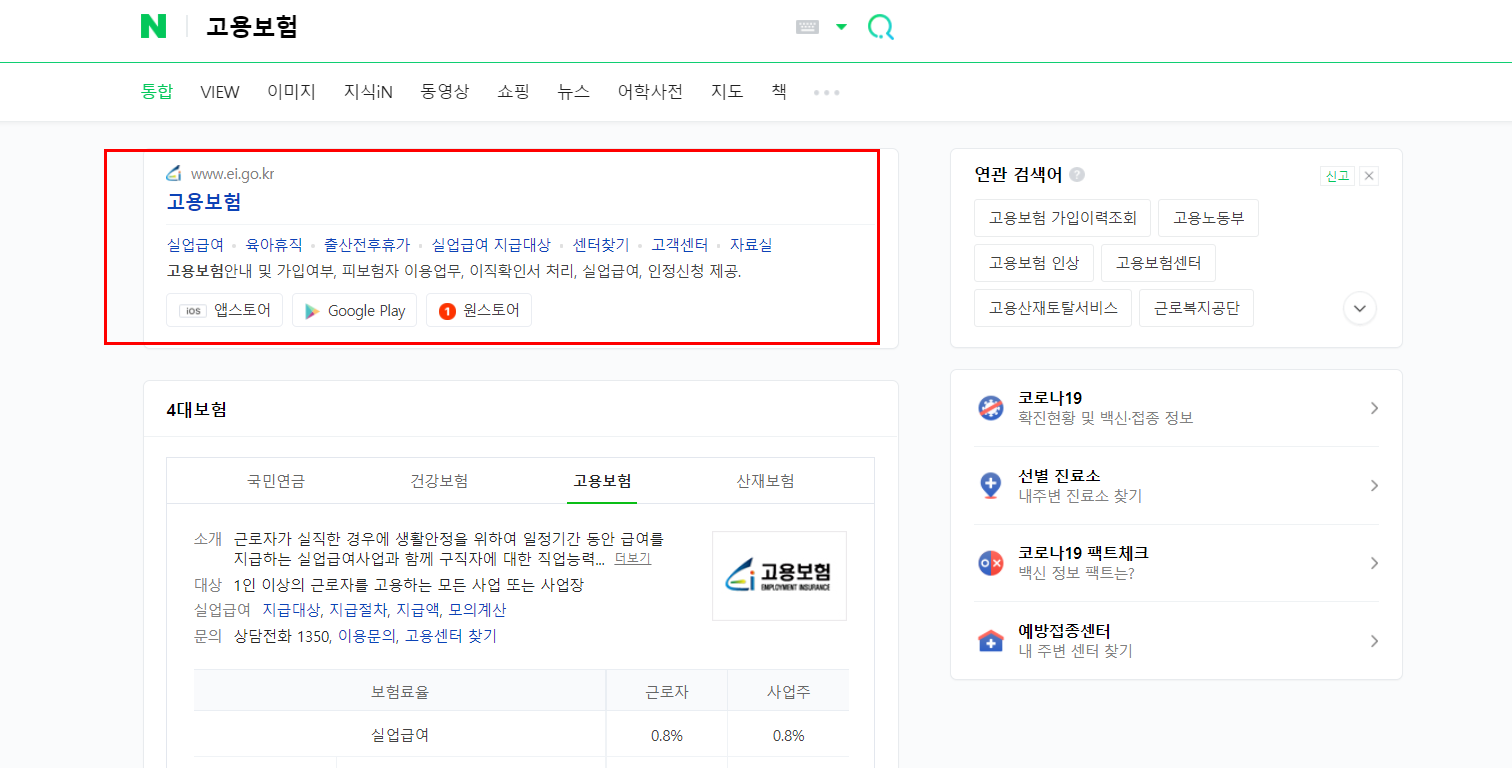Switch to the VIEW tab
The height and width of the screenshot is (768, 1512).
[x=220, y=92]
